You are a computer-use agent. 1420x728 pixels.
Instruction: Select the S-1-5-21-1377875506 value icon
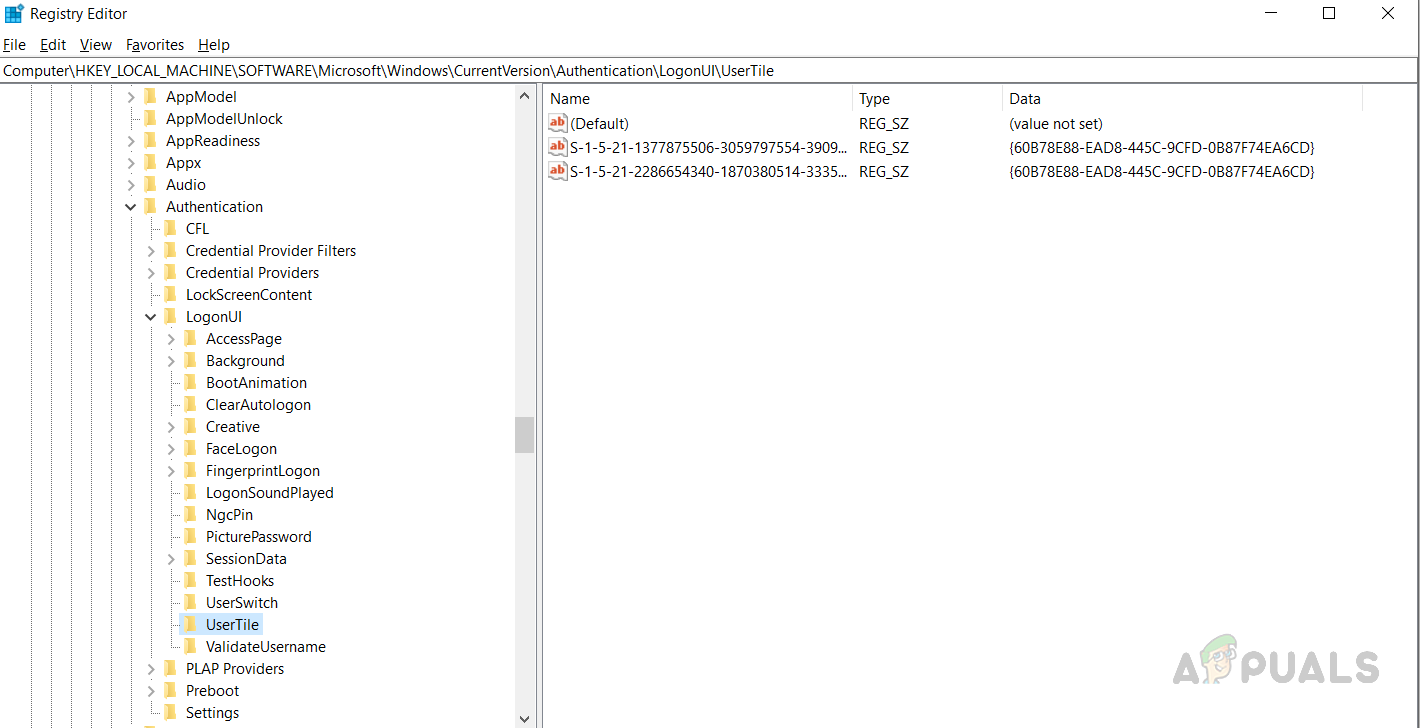(x=558, y=147)
